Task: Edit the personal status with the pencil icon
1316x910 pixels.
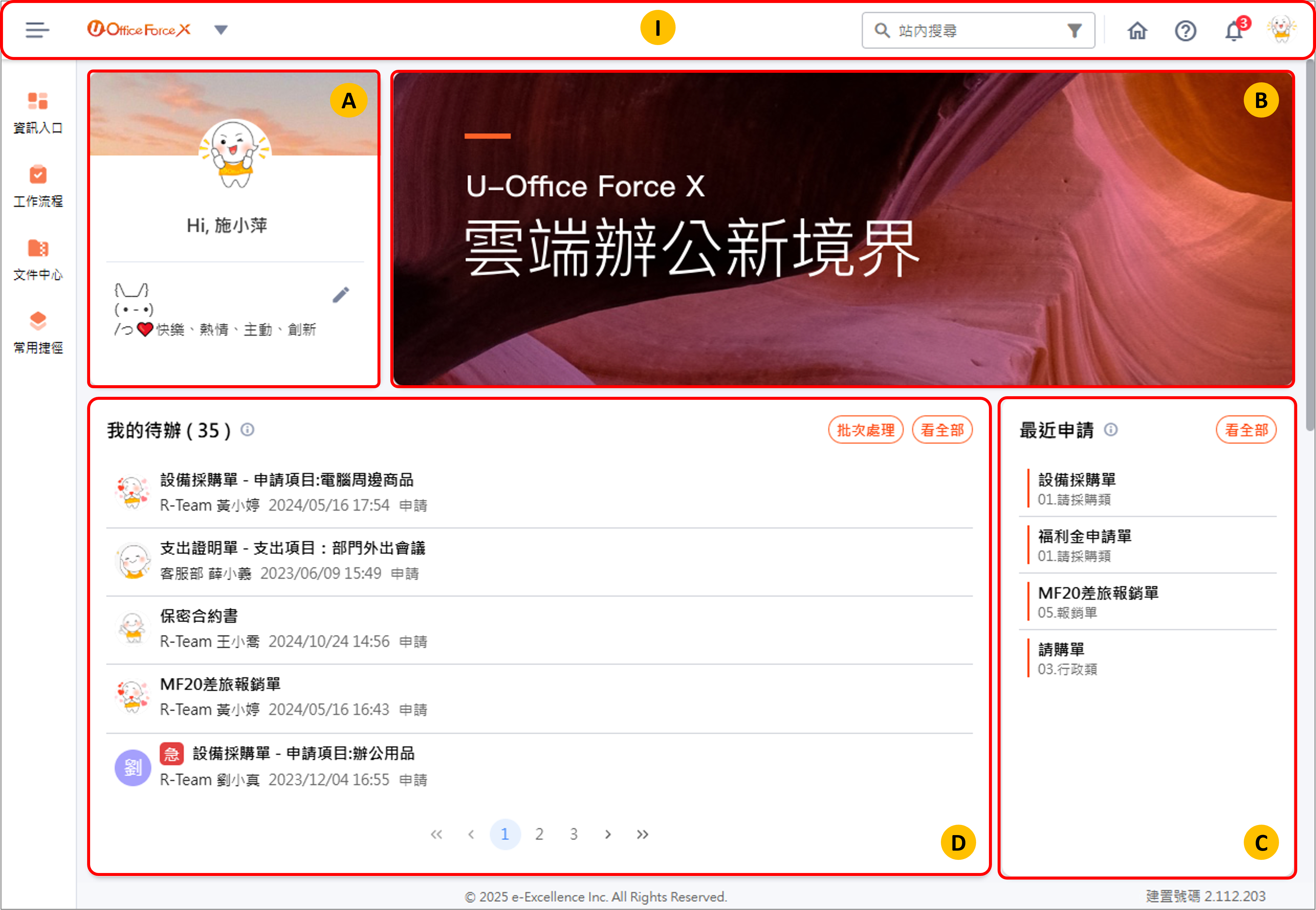Action: coord(341,295)
